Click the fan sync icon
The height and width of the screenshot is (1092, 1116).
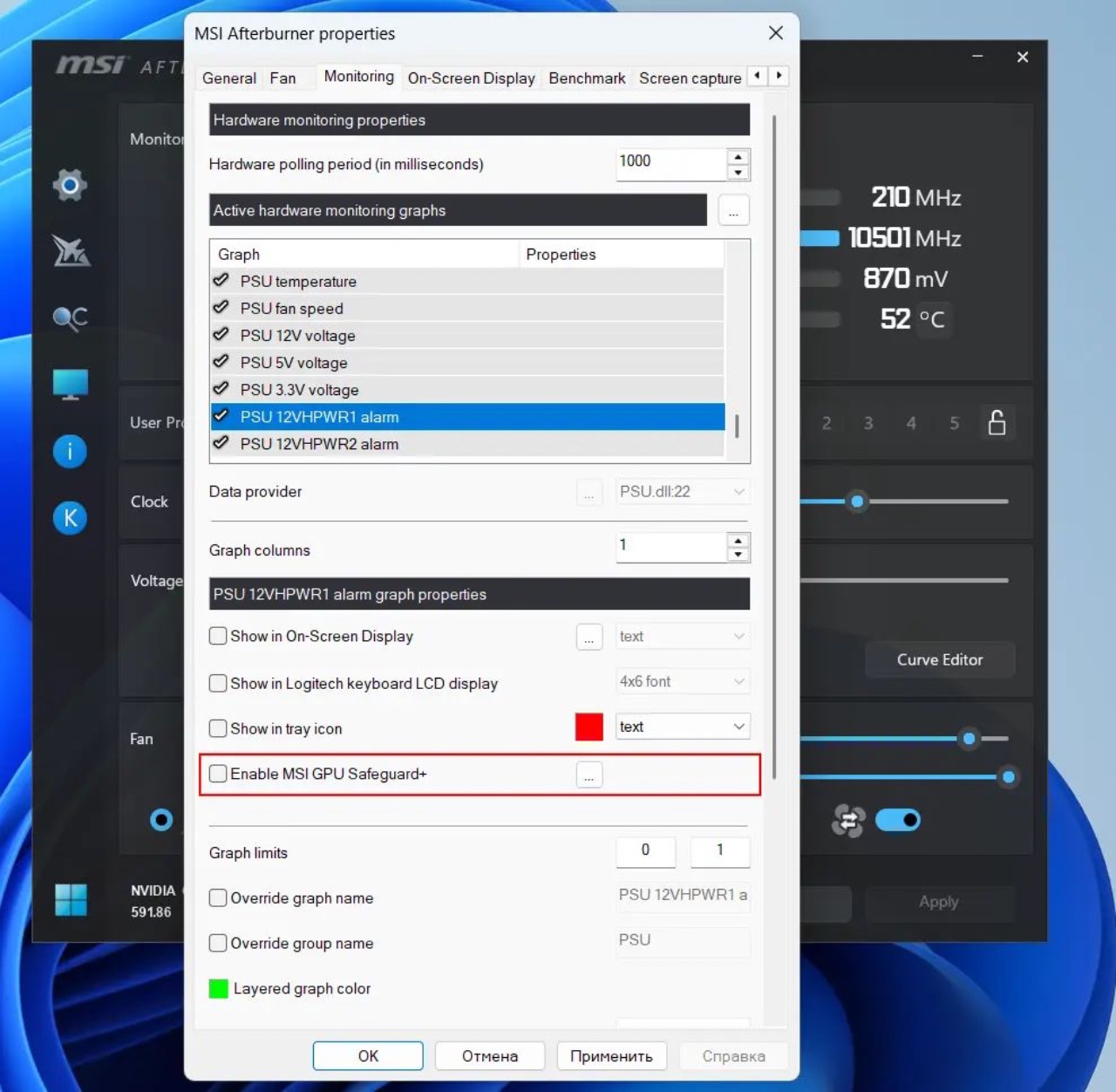[x=847, y=821]
